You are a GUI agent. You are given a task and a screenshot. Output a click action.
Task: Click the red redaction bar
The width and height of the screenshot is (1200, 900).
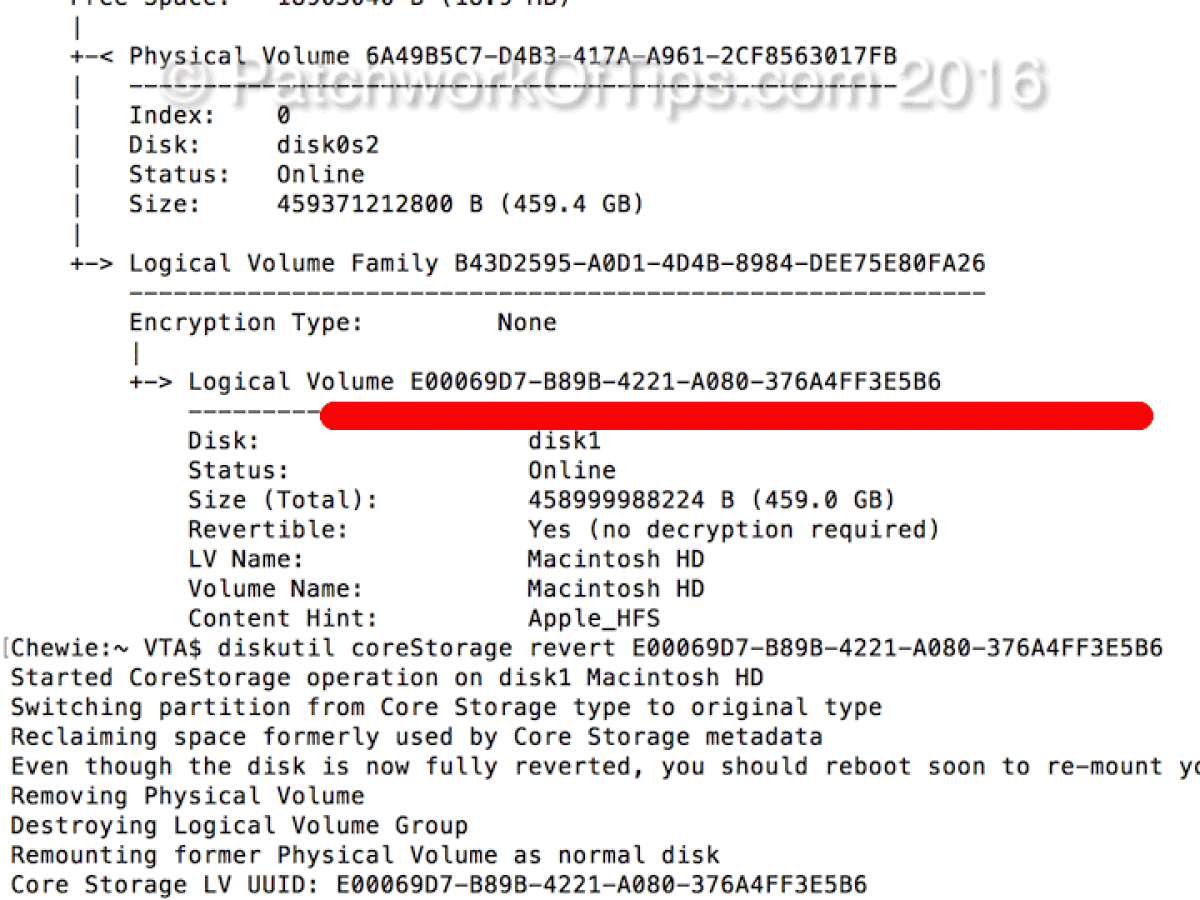tap(736, 416)
